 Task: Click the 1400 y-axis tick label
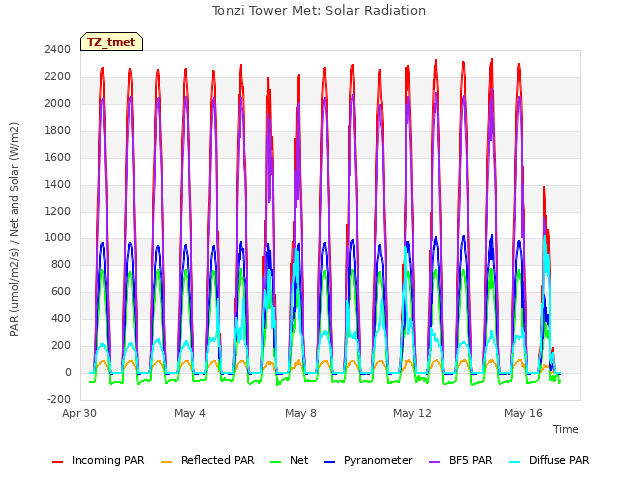[x=58, y=184]
